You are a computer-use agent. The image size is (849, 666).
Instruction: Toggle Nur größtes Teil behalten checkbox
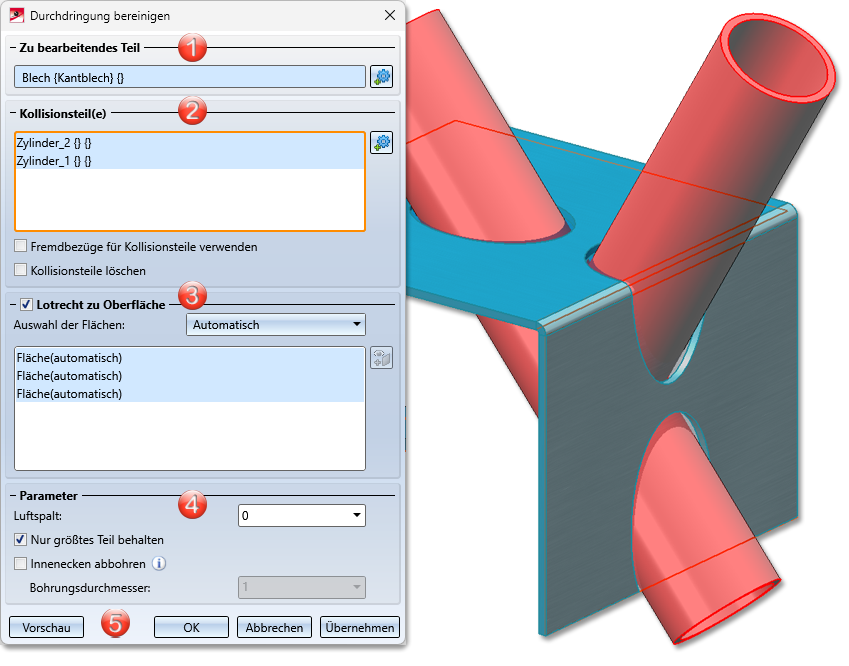[x=21, y=540]
